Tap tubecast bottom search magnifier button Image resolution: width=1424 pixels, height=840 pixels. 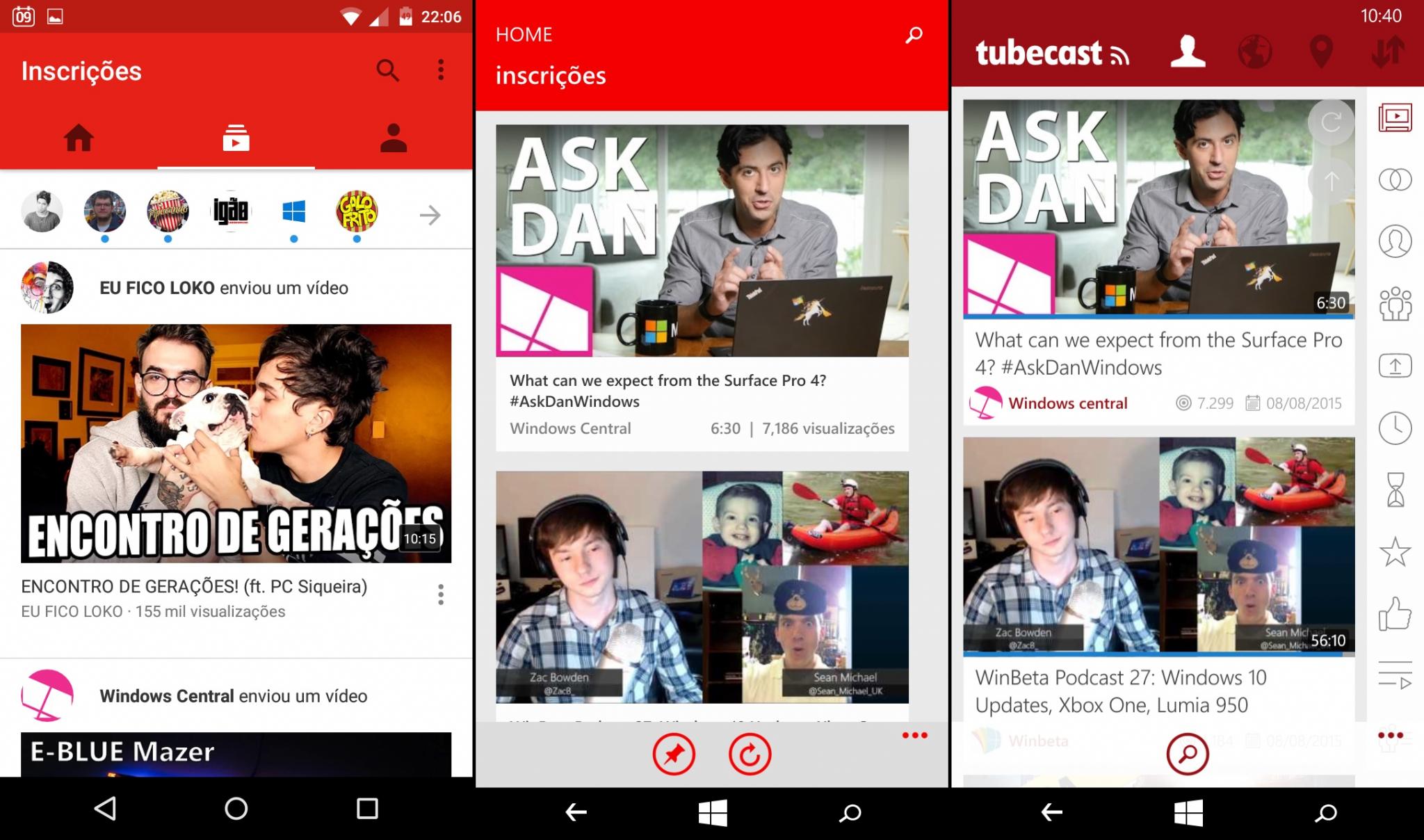click(x=1187, y=754)
